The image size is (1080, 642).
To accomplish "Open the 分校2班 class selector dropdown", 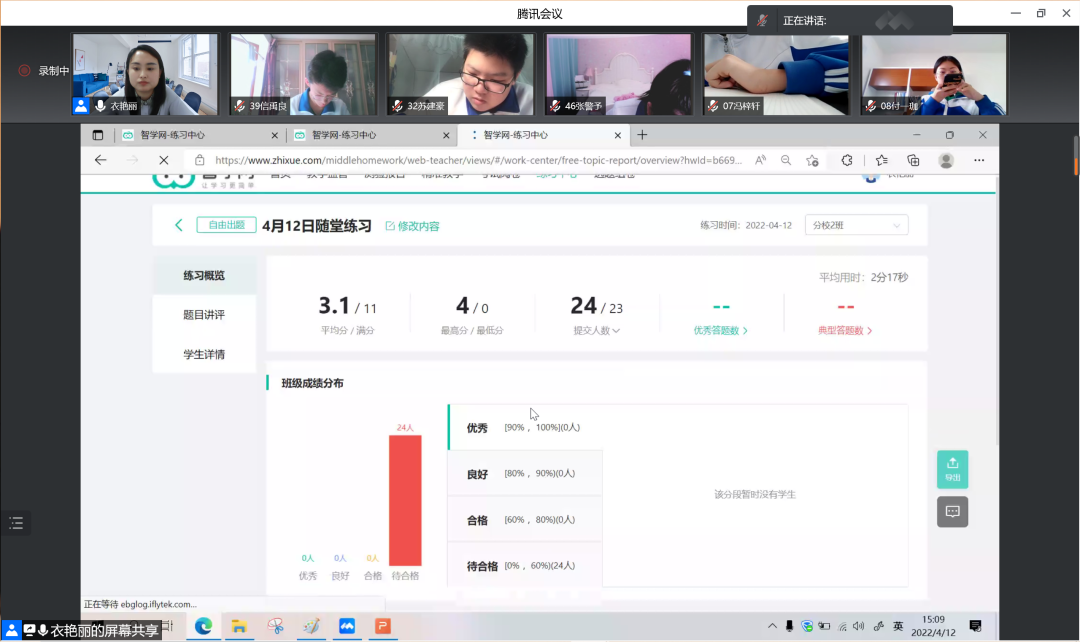I will click(856, 224).
